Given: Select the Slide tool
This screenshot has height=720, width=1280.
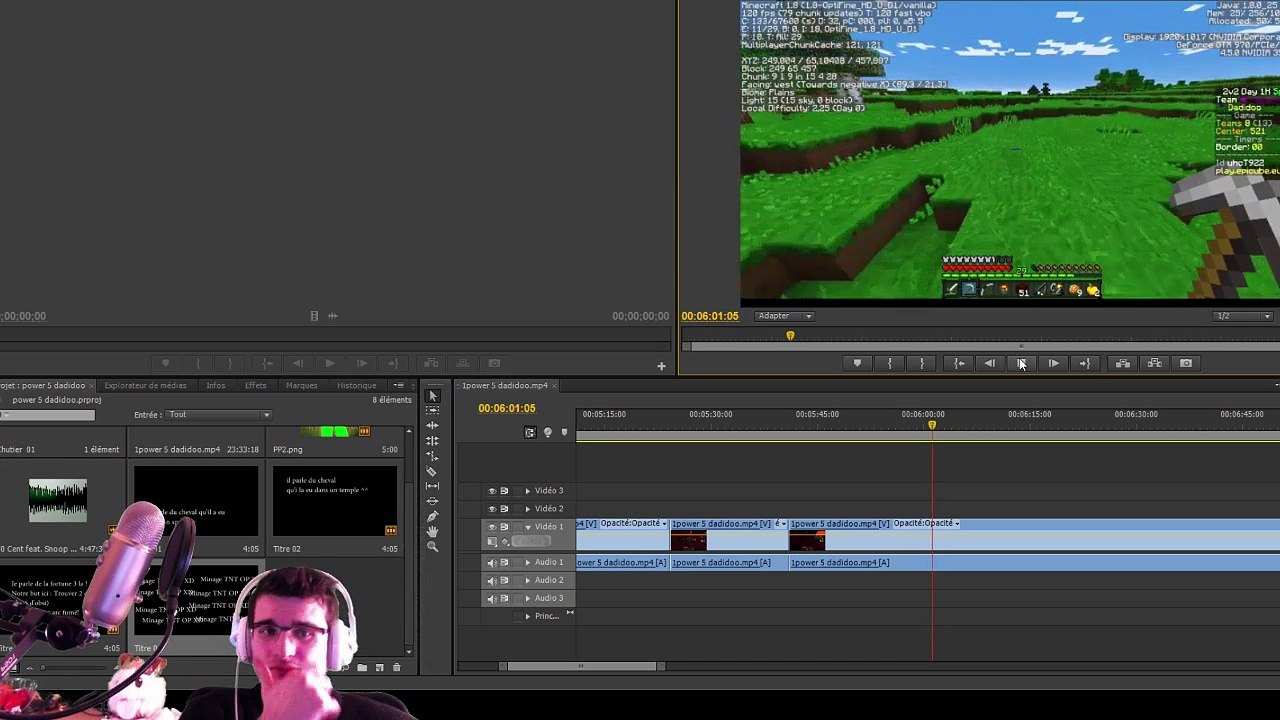Looking at the screenshot, I should click(x=433, y=501).
